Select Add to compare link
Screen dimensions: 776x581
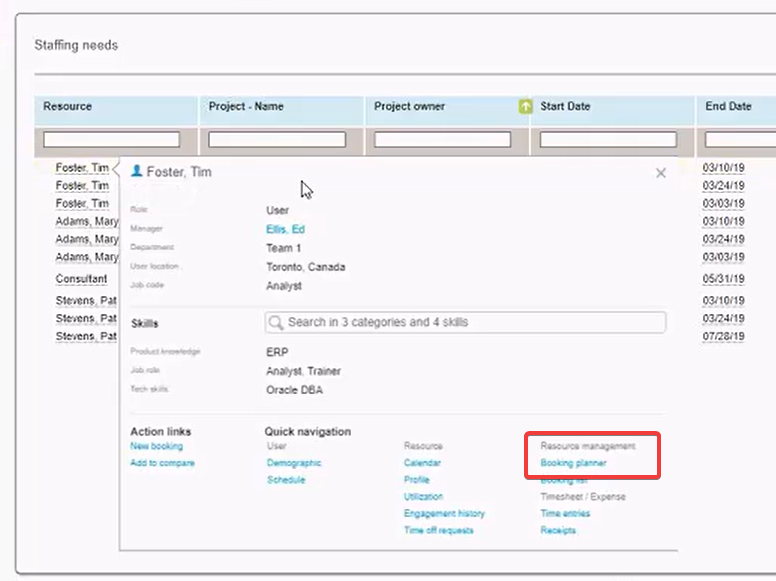click(162, 463)
